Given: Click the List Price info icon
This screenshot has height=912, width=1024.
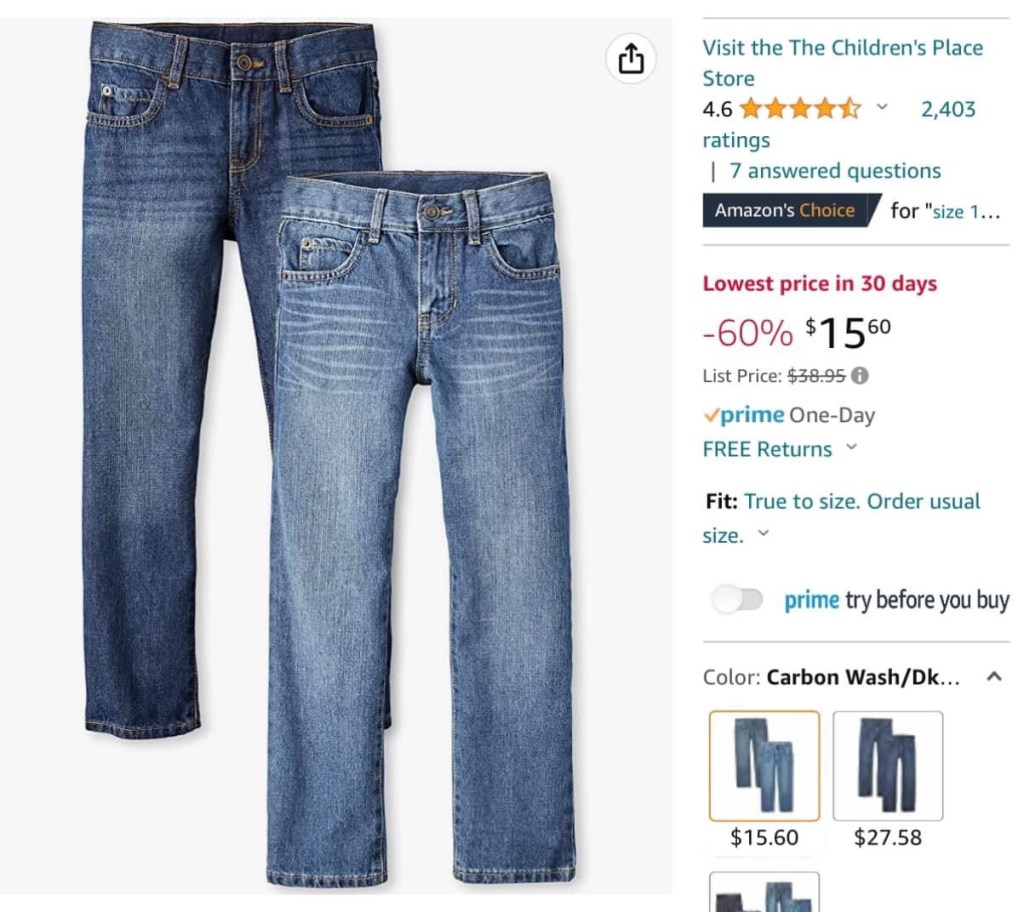Looking at the screenshot, I should pyautogui.click(x=861, y=376).
